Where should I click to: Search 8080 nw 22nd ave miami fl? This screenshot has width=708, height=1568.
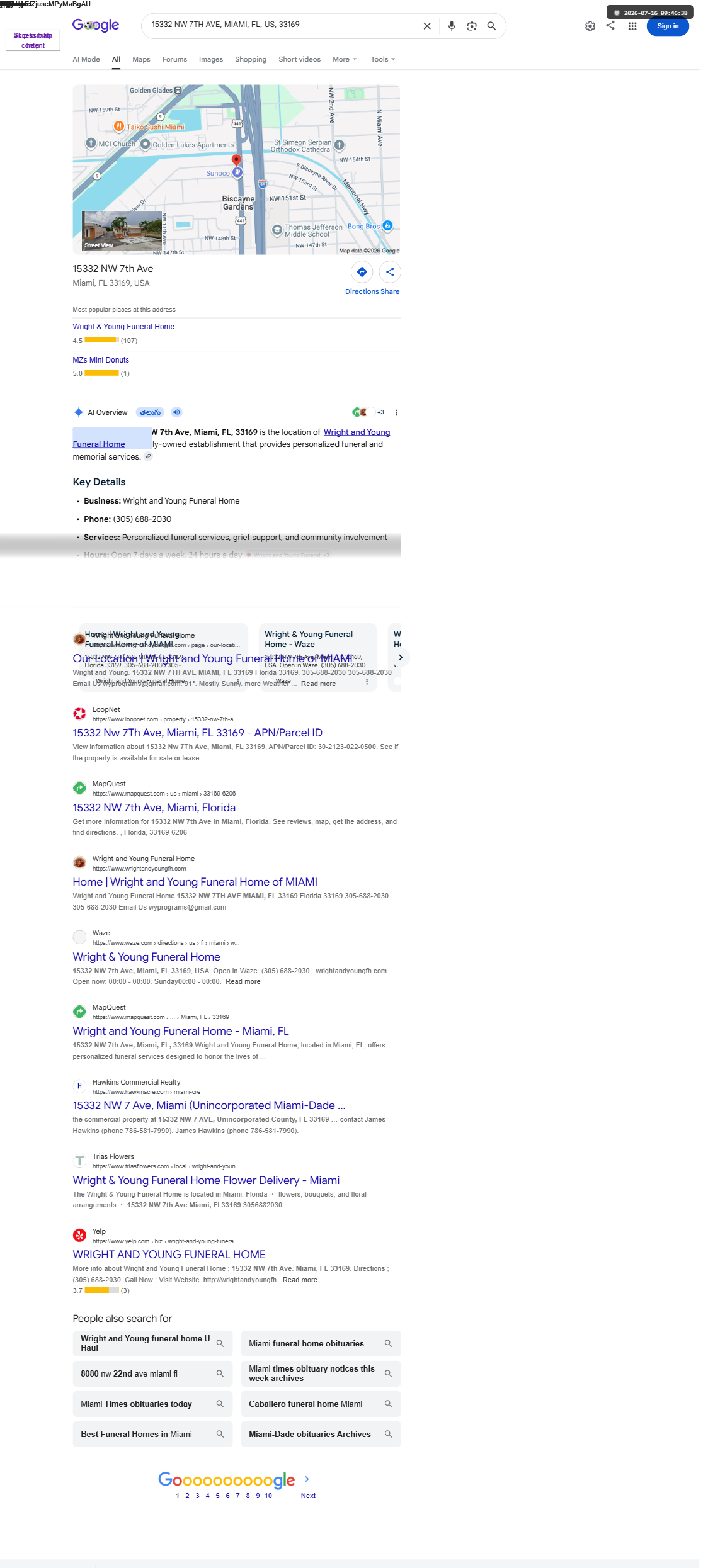(x=152, y=1373)
